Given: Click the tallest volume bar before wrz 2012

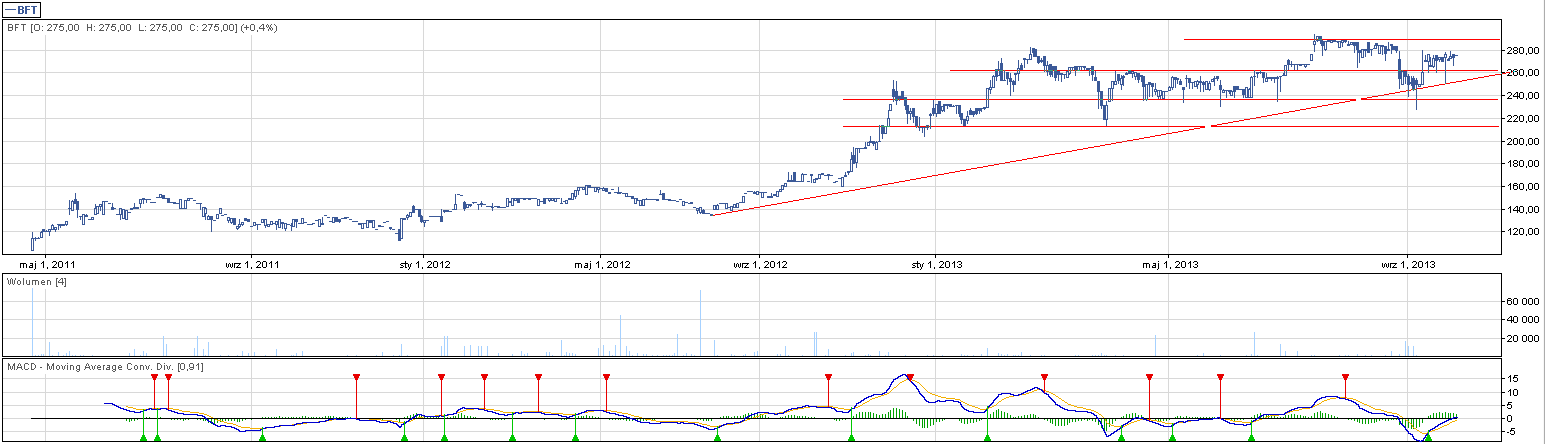Looking at the screenshot, I should (701, 322).
